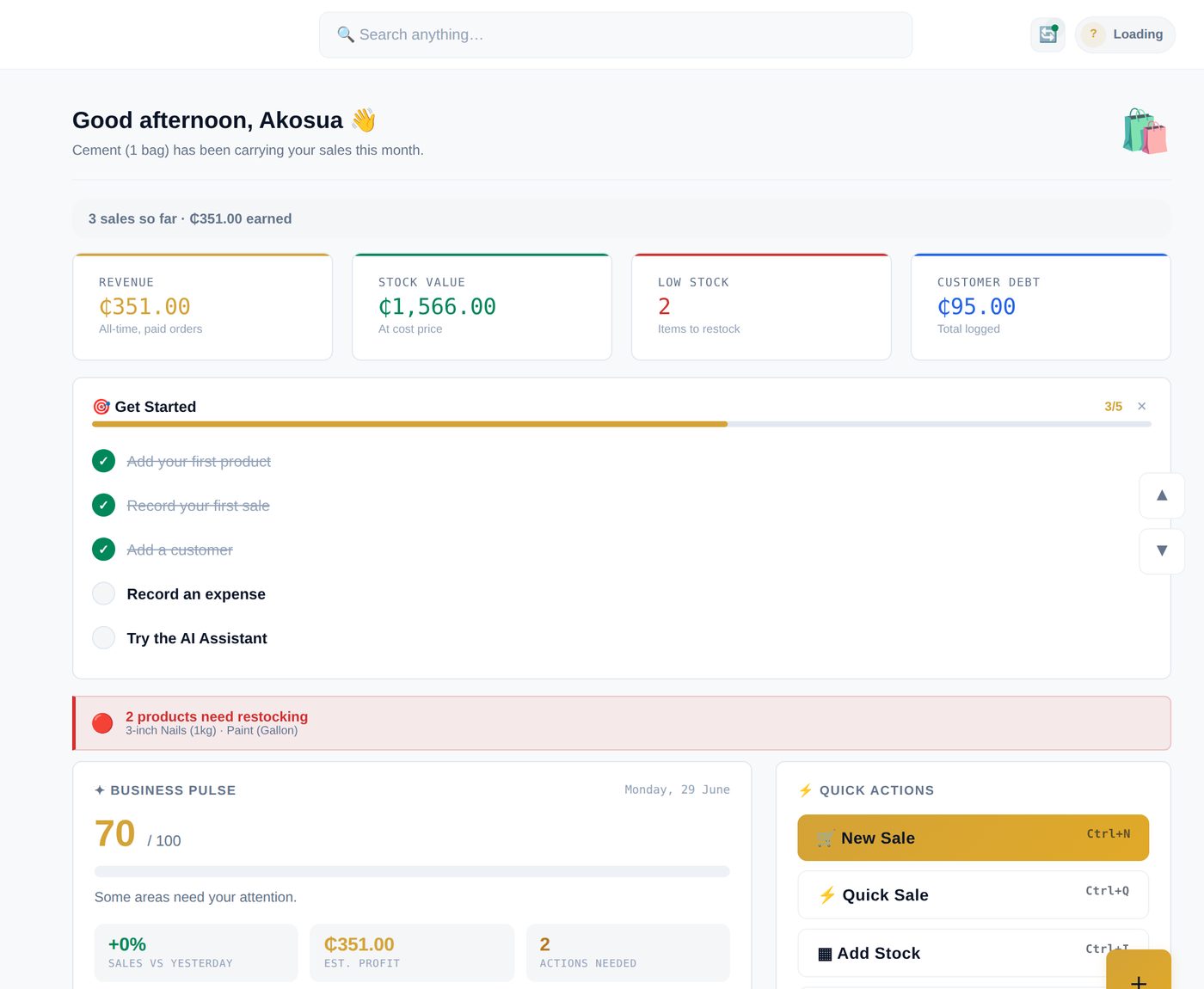This screenshot has height=989, width=1204.
Task: Click the lightning icon on Quick Sale
Action: click(827, 895)
